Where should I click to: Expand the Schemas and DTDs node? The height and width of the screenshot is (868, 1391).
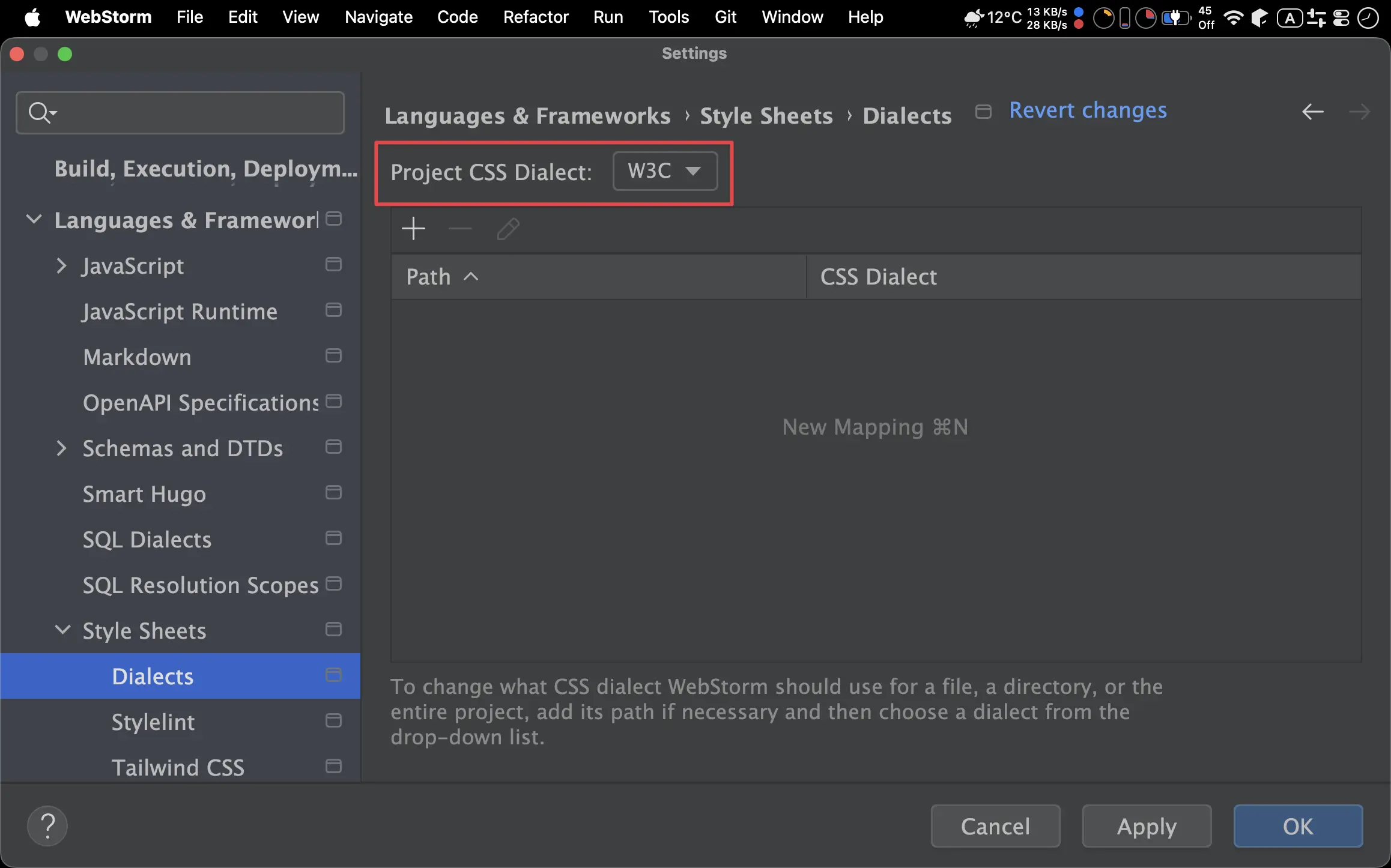pyautogui.click(x=61, y=448)
